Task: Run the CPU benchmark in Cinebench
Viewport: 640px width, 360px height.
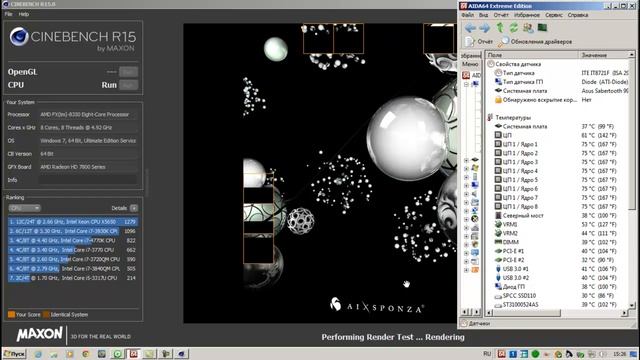Action: 129,85
